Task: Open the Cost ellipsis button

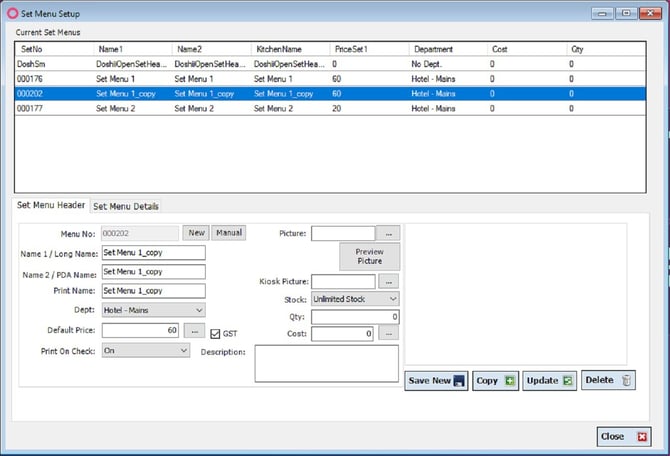Action: coord(388,334)
